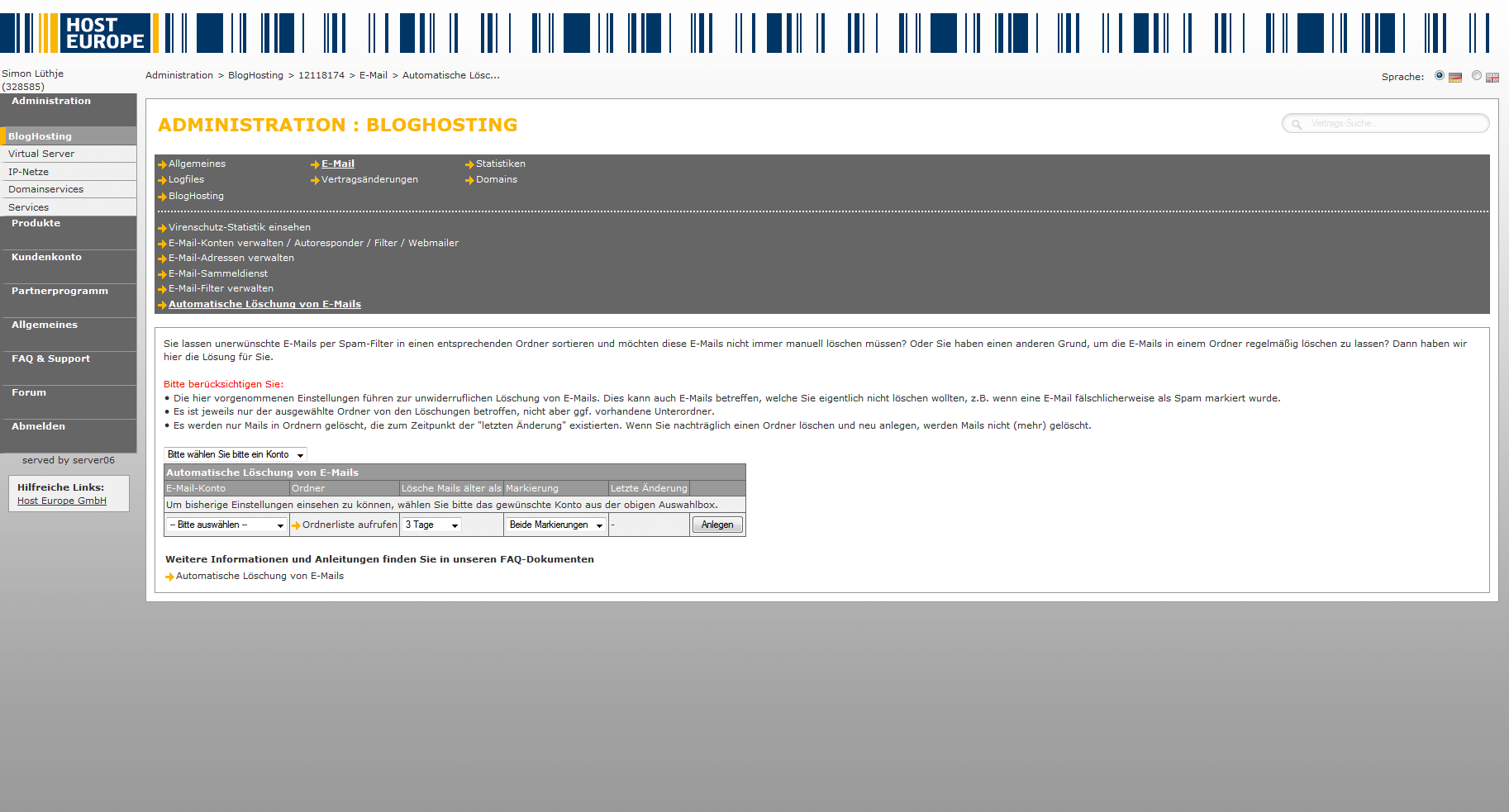Viewport: 1509px width, 812px height.
Task: Click the British flag icon
Action: click(x=1492, y=78)
